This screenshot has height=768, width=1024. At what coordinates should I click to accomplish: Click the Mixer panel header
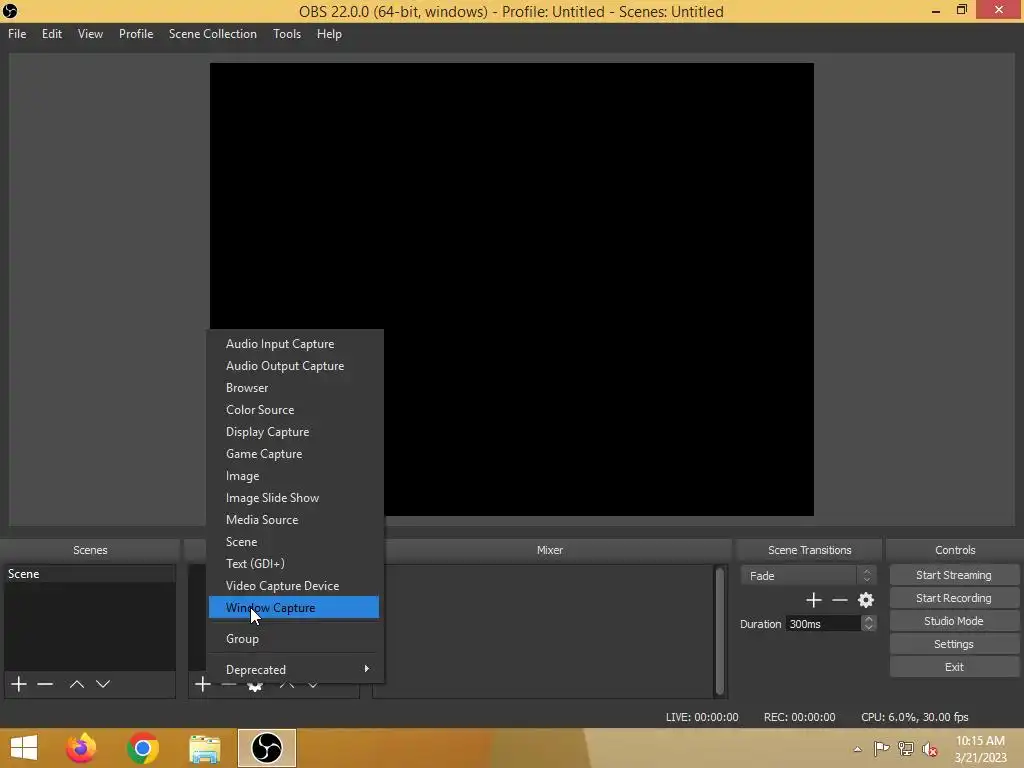(x=550, y=550)
